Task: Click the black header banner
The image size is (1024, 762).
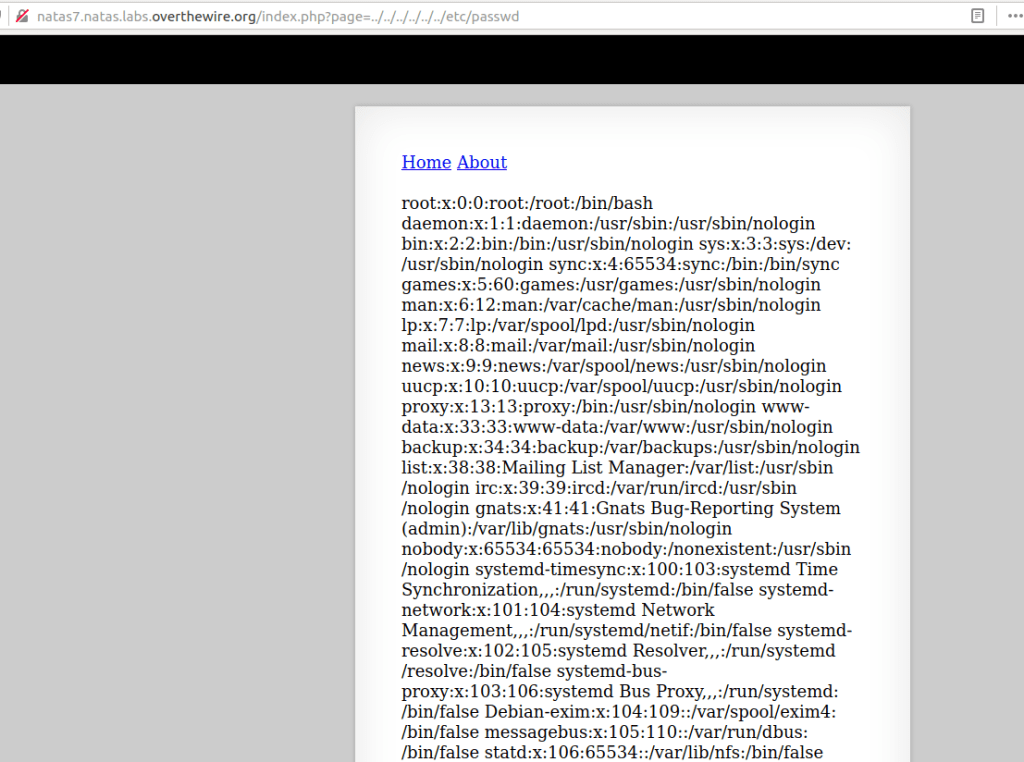Action: 512,59
